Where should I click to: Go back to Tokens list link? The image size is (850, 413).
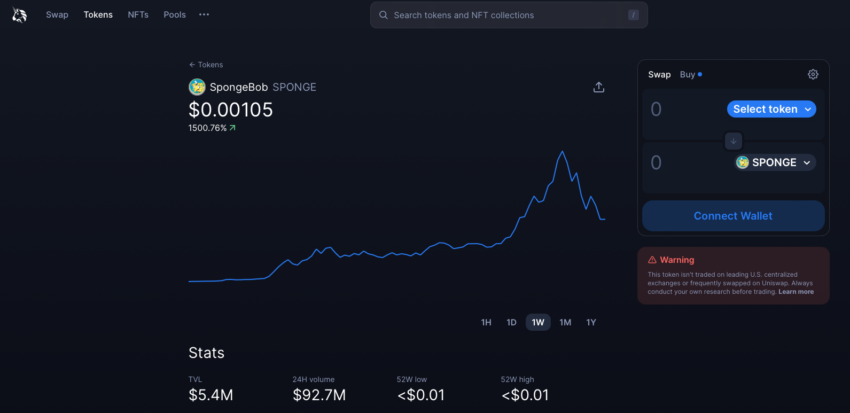click(205, 64)
